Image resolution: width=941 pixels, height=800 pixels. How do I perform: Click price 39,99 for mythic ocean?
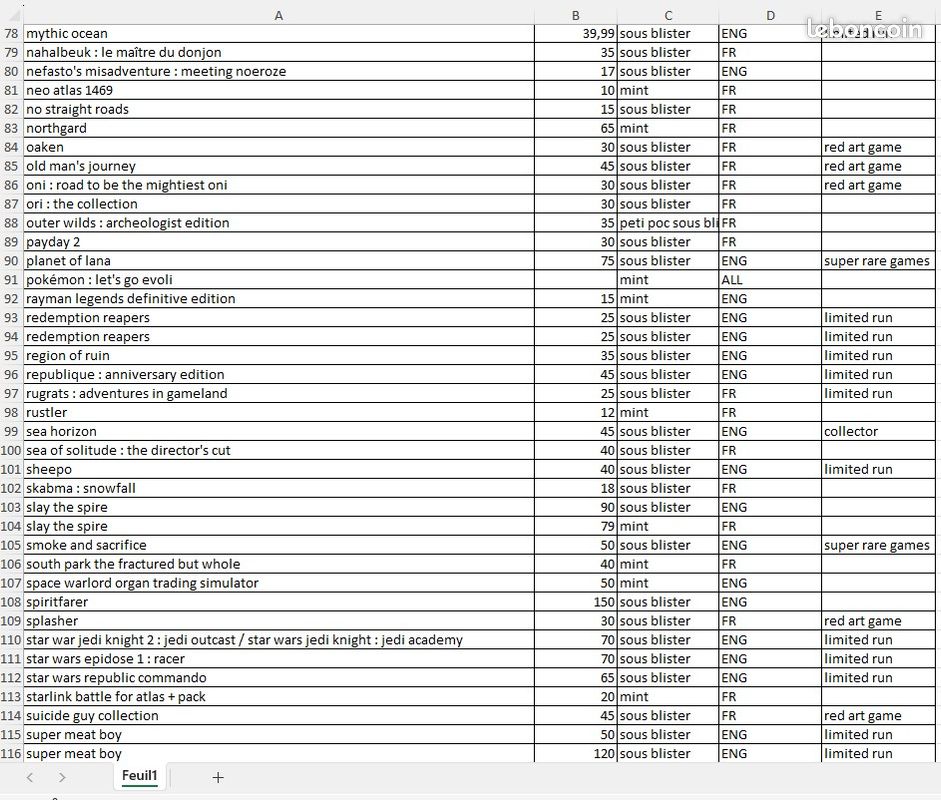pos(576,34)
